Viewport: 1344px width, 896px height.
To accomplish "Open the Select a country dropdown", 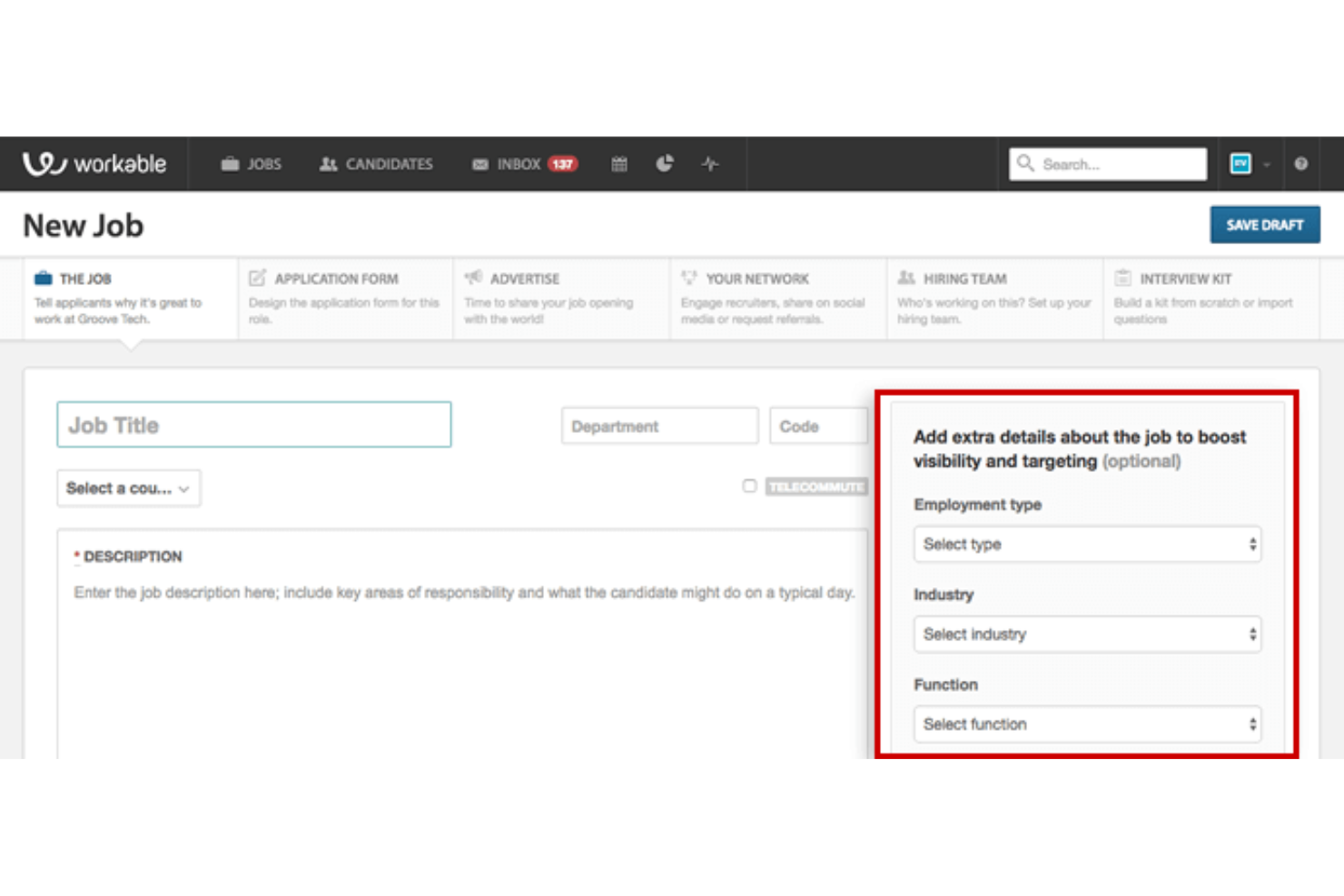I will 128,488.
